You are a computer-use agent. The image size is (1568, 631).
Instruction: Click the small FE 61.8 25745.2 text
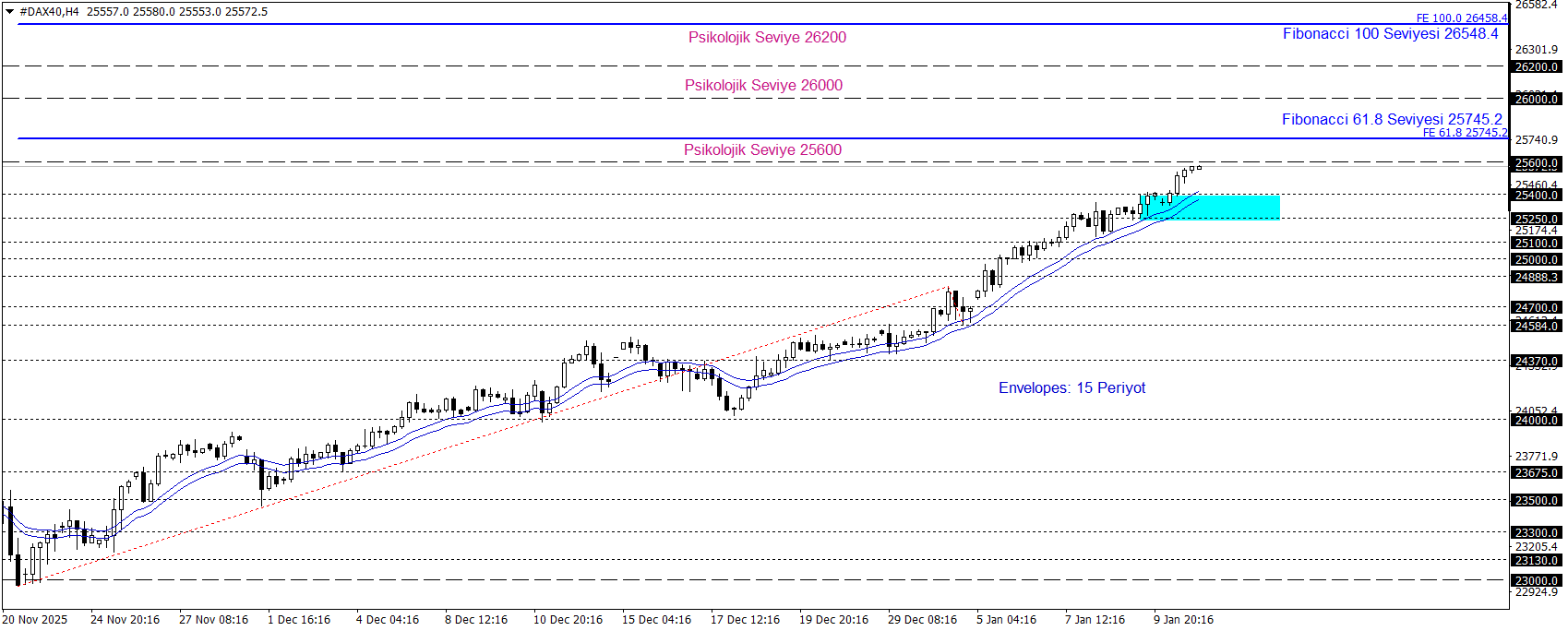(x=1465, y=133)
